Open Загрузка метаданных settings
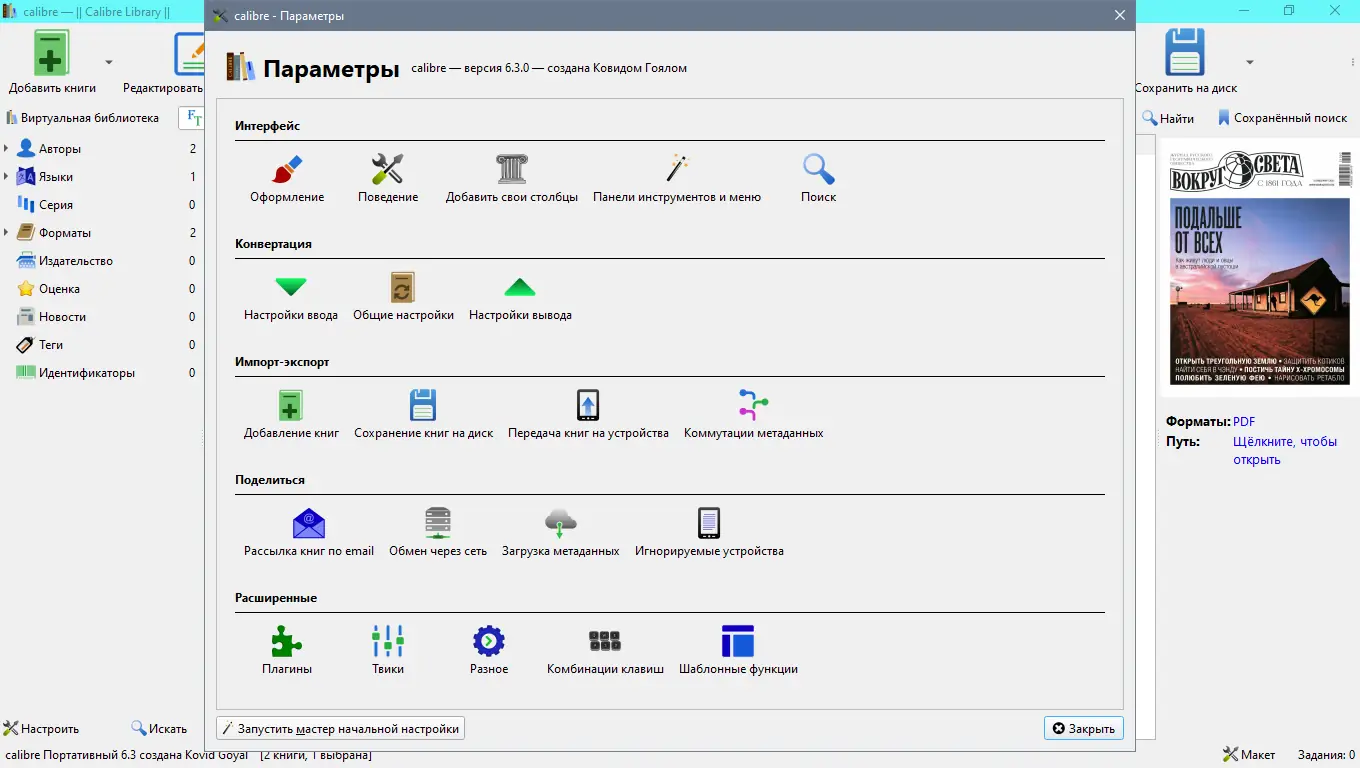The width and height of the screenshot is (1360, 768). coord(561,533)
